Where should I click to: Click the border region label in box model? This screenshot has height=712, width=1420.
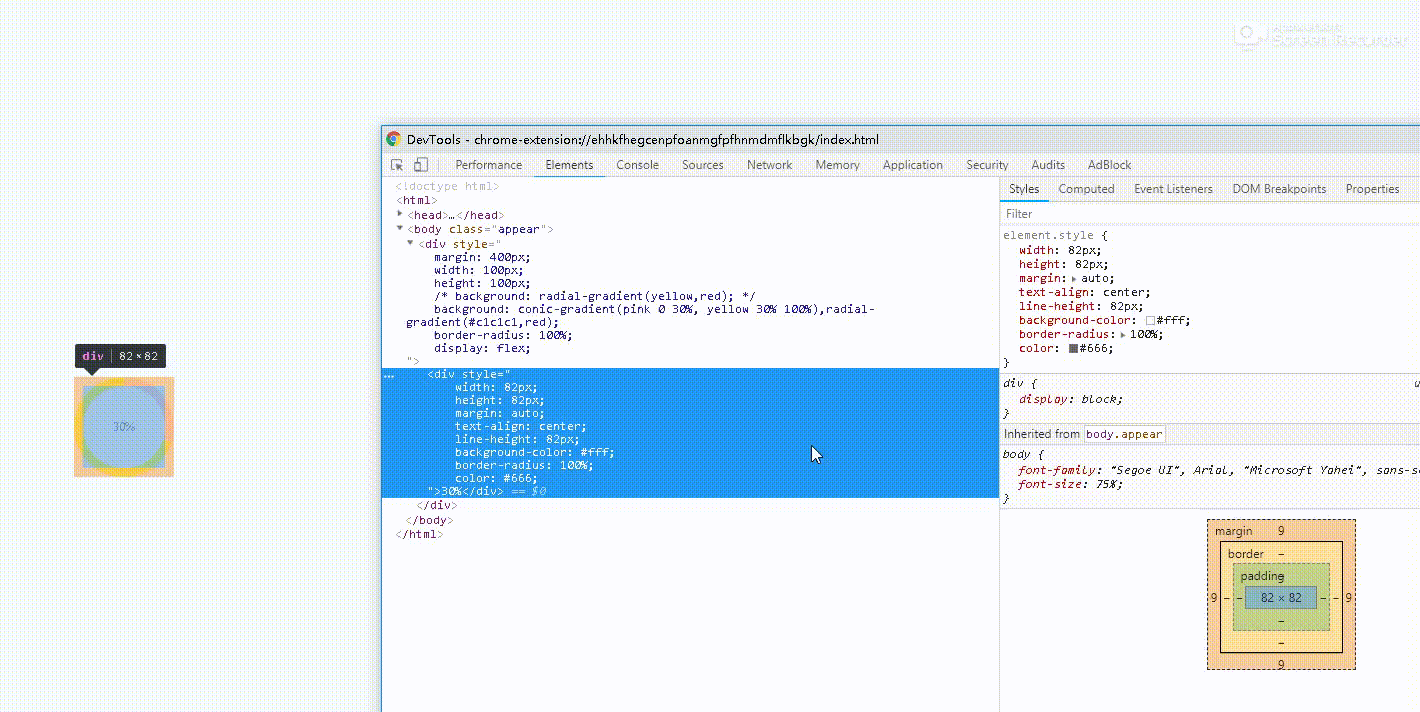click(1246, 554)
